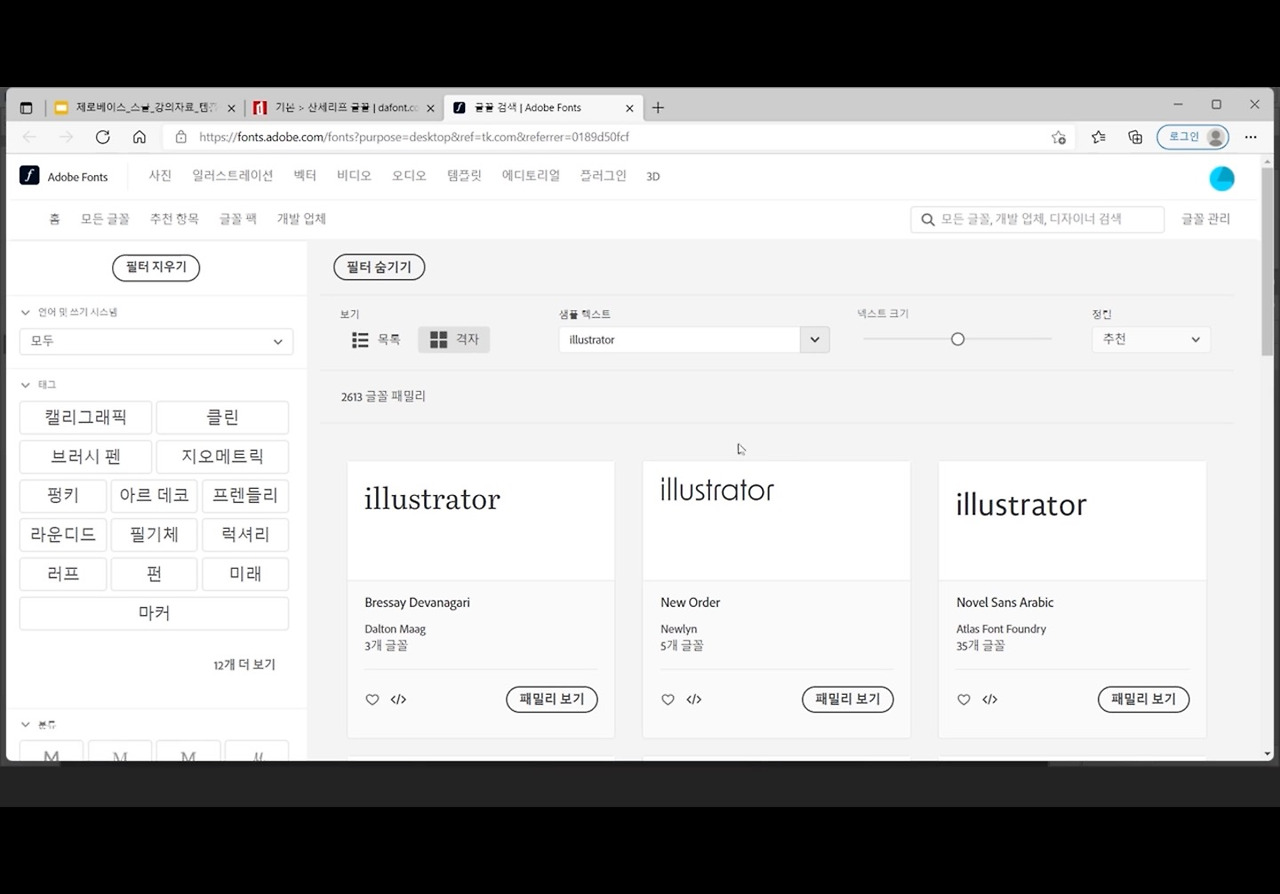Click the 로그인 sign-in button
Viewport: 1280px width, 894px height.
click(x=1193, y=137)
